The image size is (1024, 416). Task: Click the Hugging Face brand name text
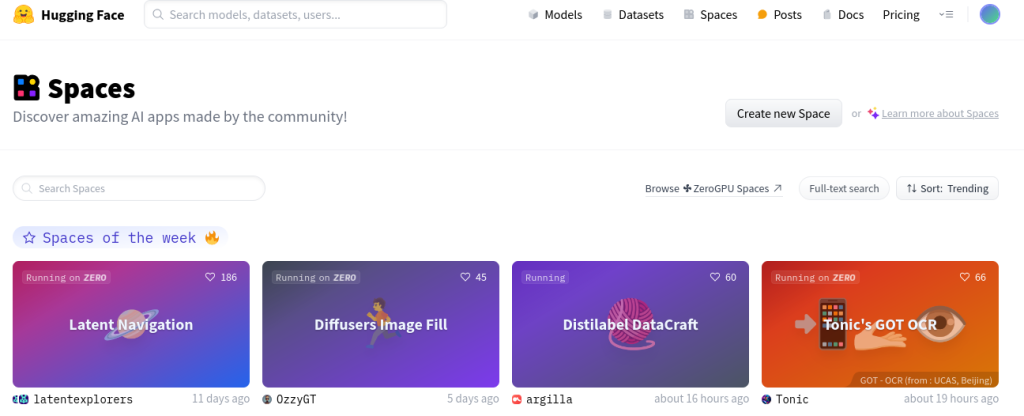click(x=82, y=14)
